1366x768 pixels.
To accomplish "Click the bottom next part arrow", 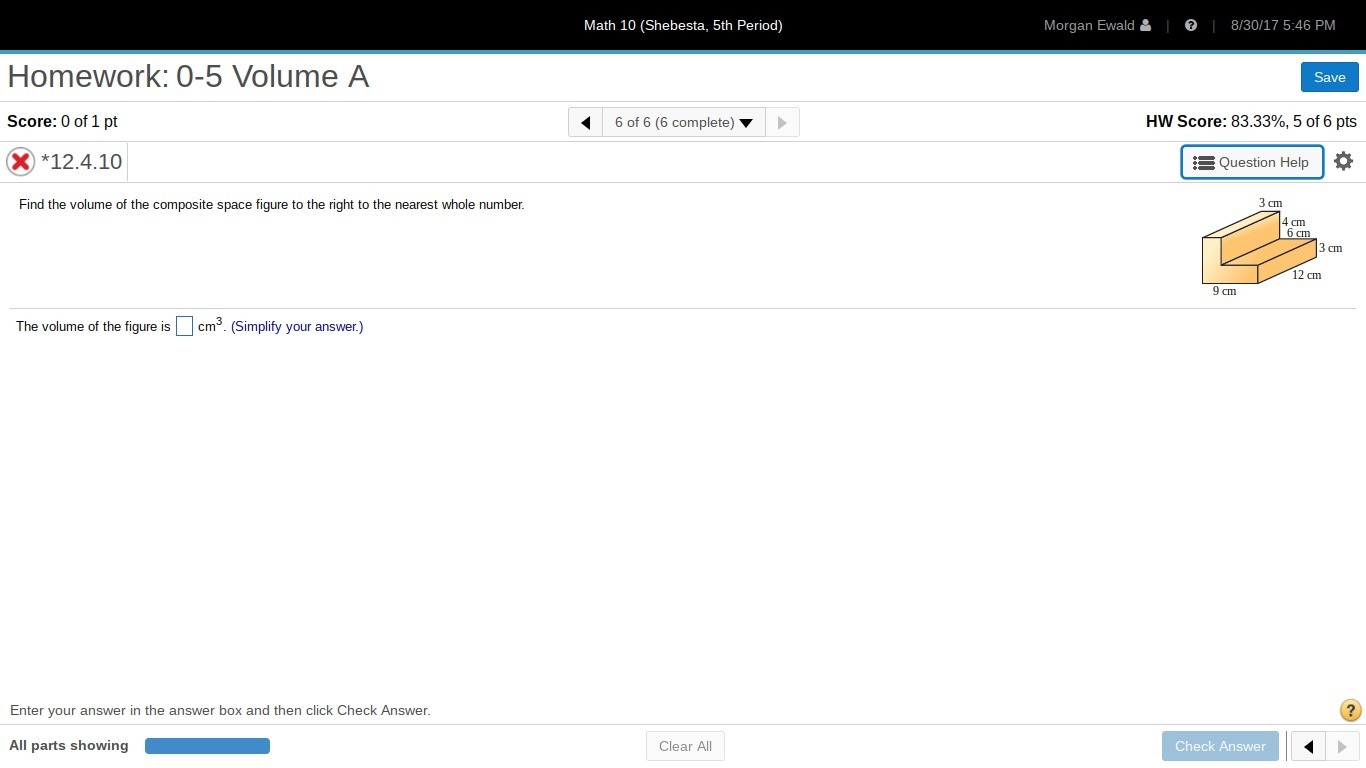I will tap(1342, 746).
